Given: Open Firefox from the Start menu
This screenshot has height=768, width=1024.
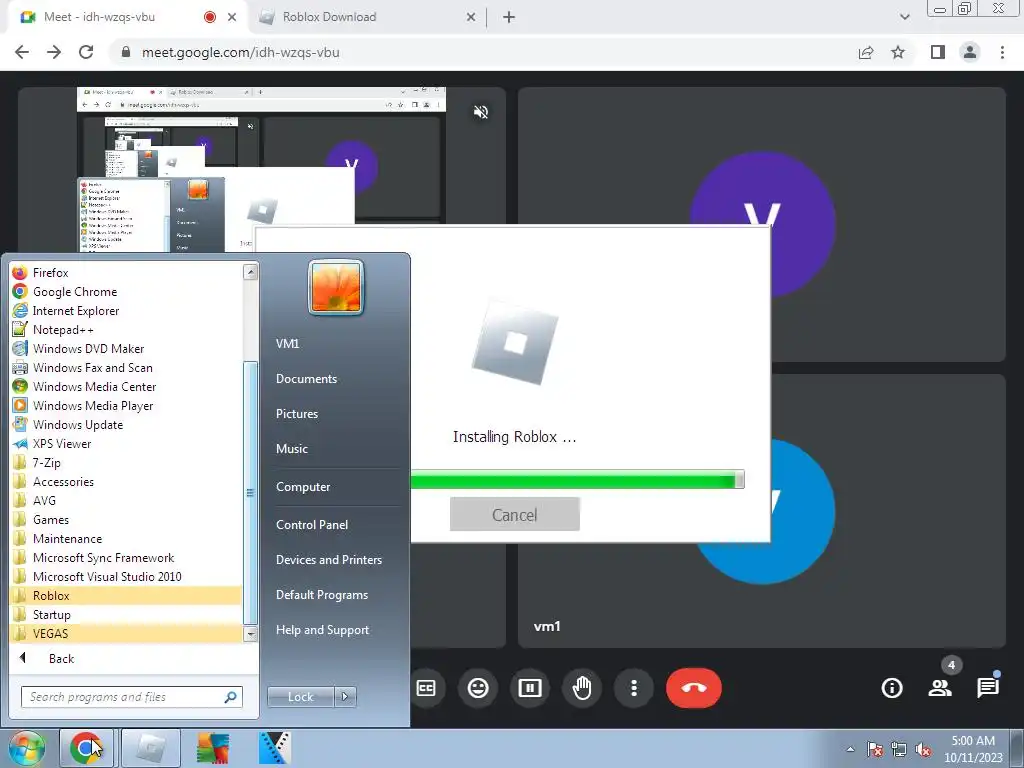Looking at the screenshot, I should (x=51, y=272).
